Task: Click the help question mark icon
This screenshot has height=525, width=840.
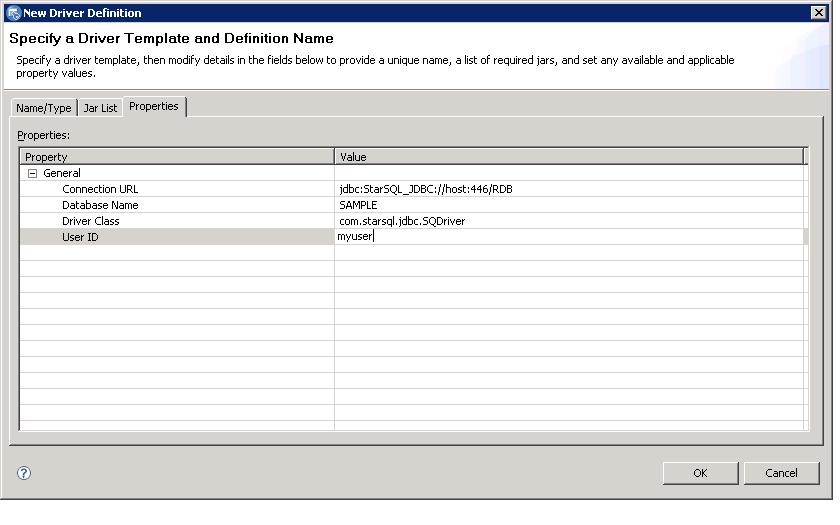Action: 24,473
